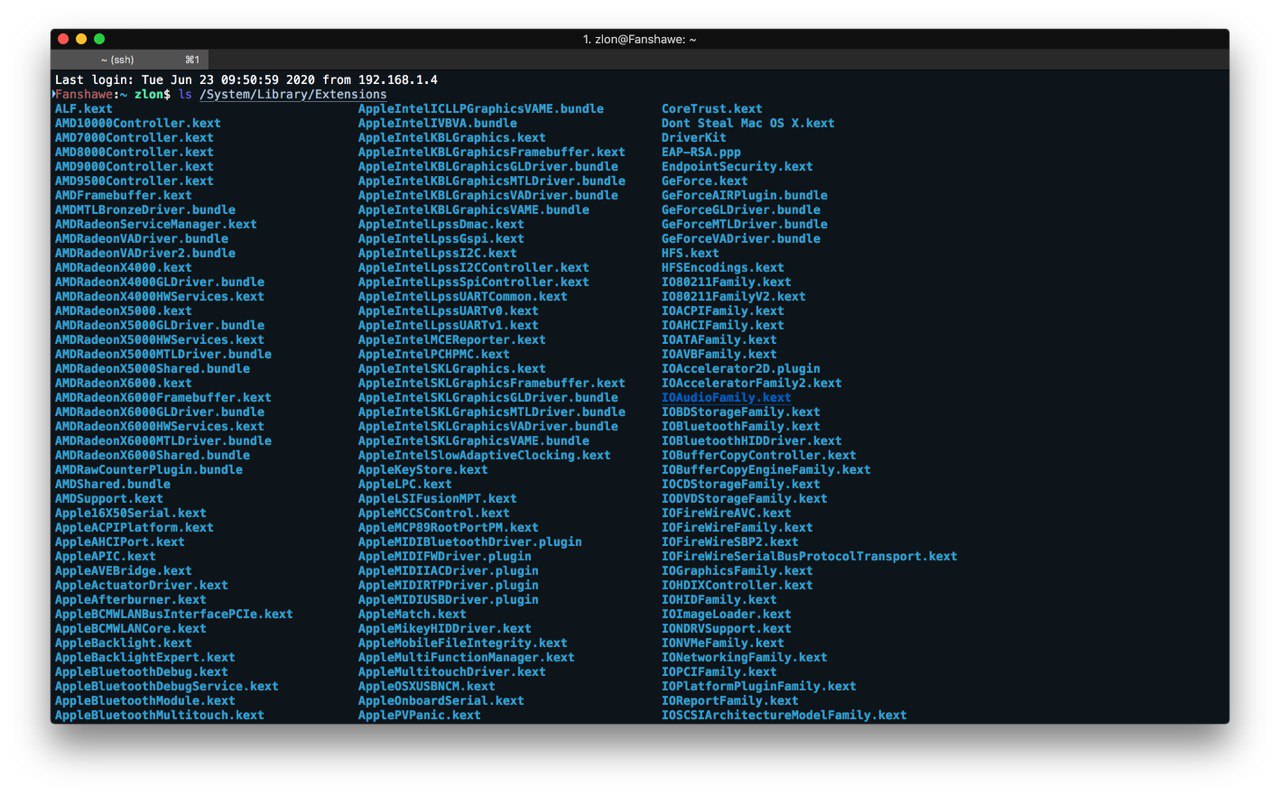Click AppleBCMWLANBusInterfacePCIe.kext entry
This screenshot has height=796, width=1280.
[x=174, y=614]
